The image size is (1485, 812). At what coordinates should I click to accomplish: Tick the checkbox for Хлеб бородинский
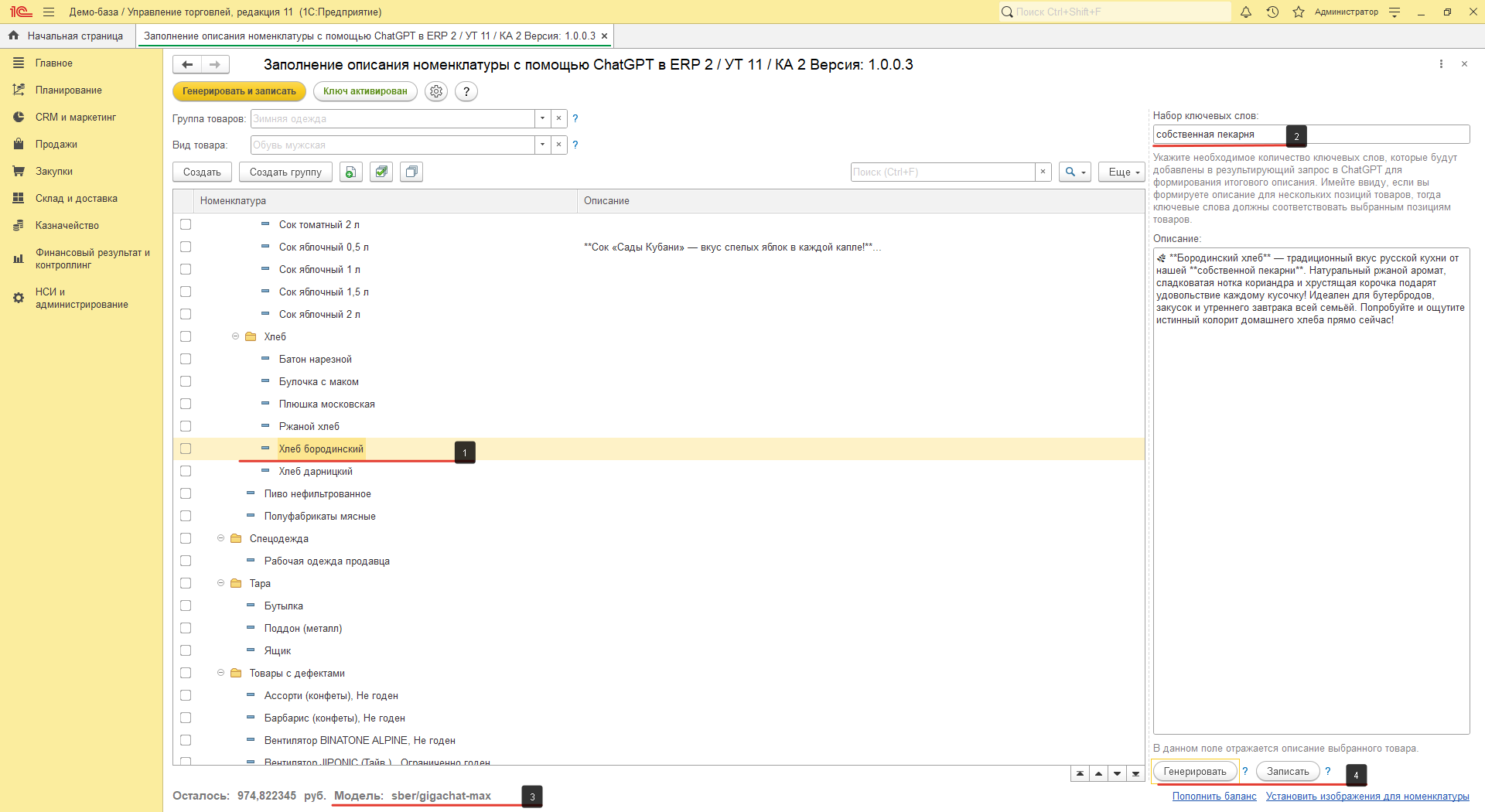click(x=186, y=449)
